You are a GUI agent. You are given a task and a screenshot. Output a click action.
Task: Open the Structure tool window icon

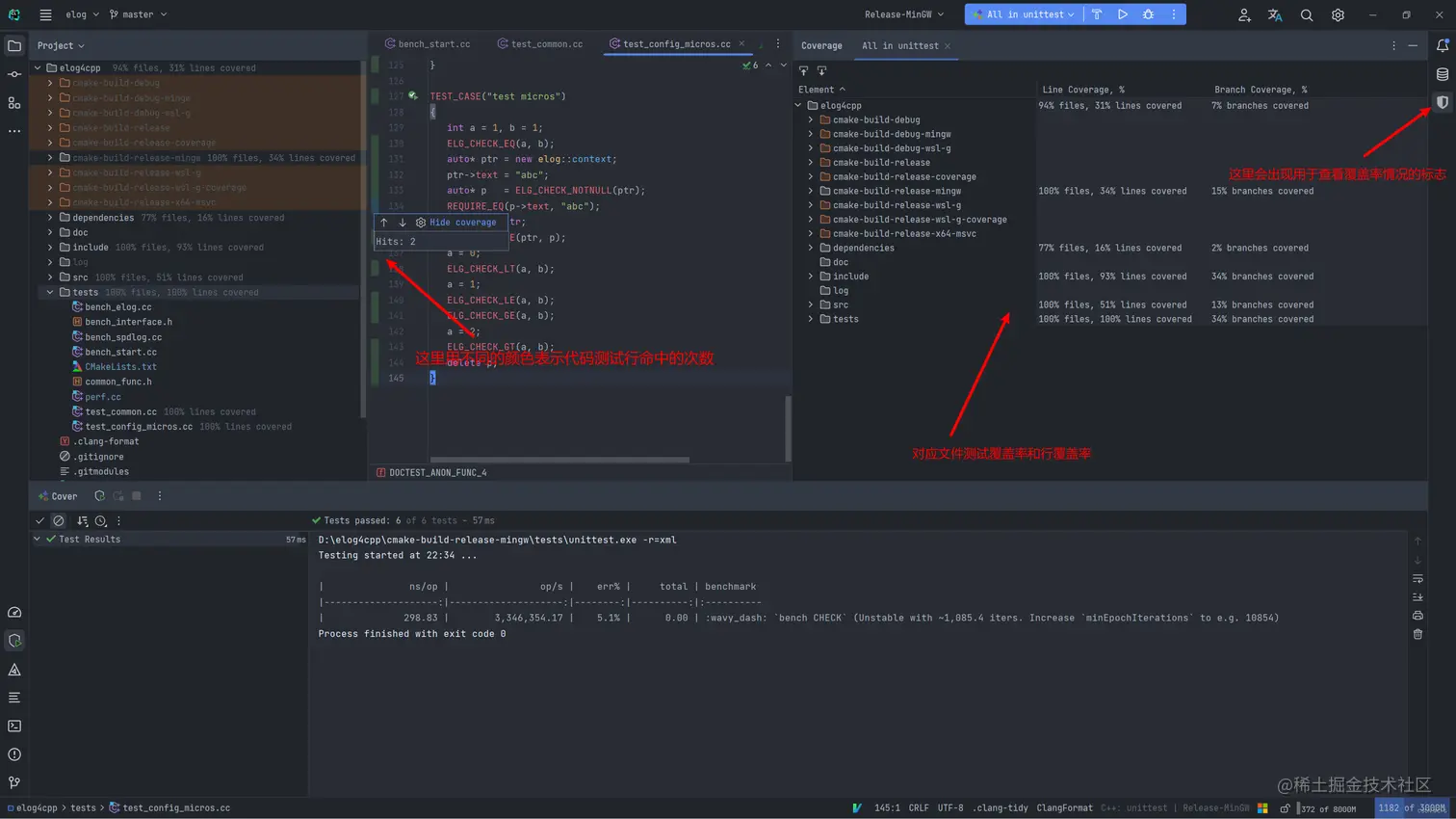pyautogui.click(x=14, y=102)
